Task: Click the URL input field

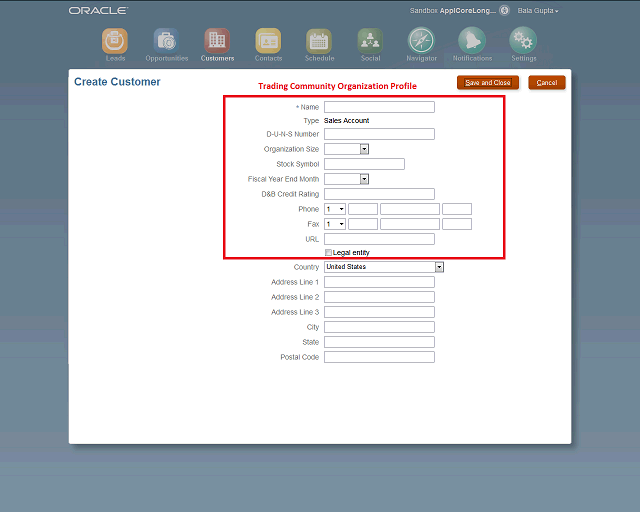Action: [x=379, y=239]
